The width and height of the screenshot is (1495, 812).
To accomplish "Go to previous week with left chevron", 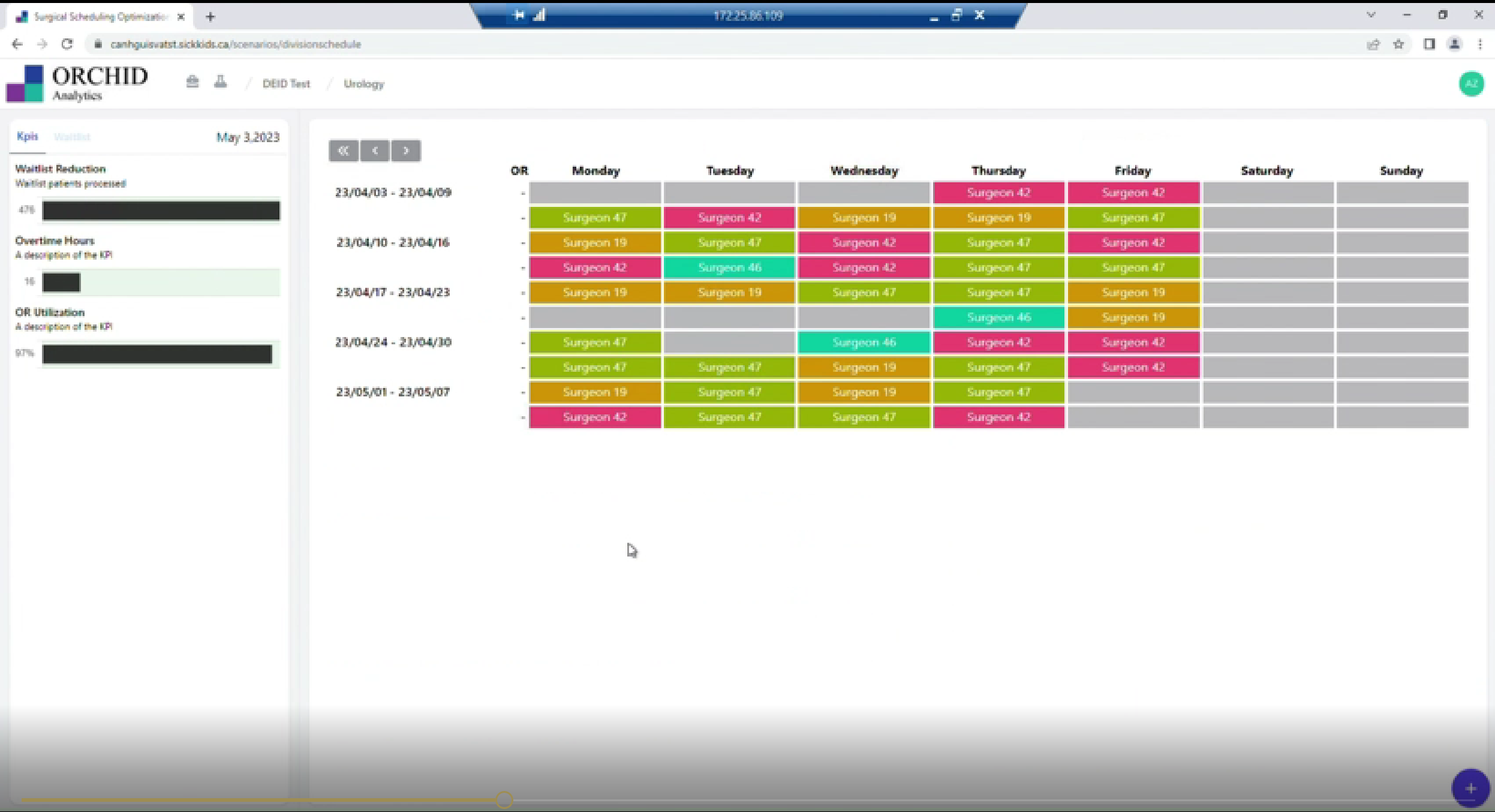I will (x=375, y=151).
